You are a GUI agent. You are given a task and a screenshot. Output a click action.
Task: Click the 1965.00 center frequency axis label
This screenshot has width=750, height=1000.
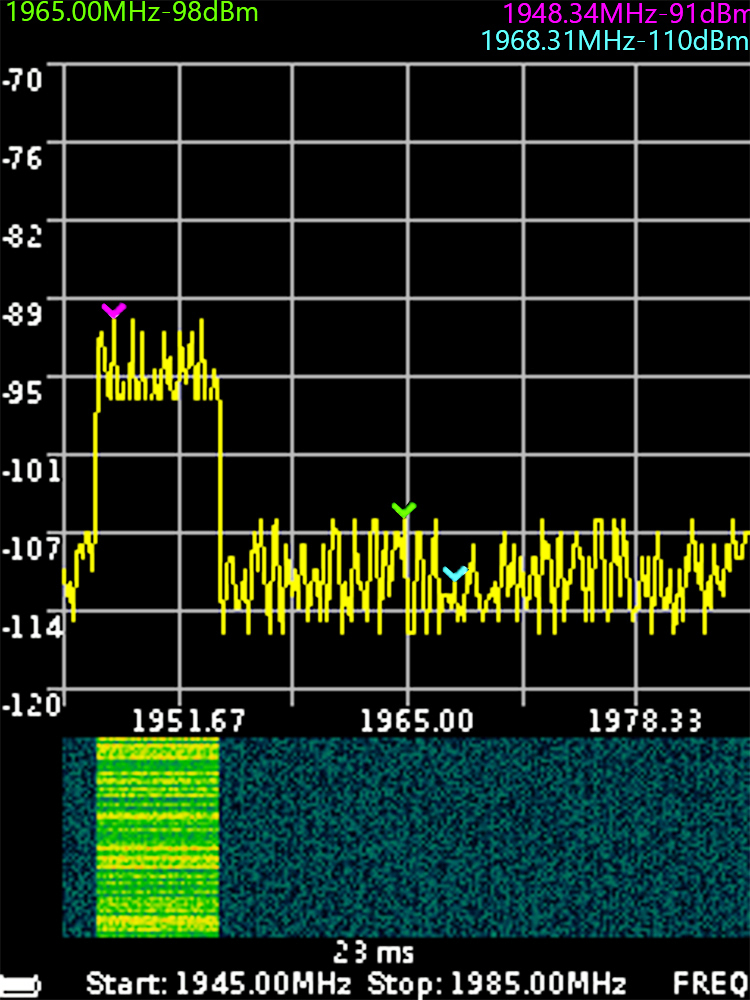407,721
